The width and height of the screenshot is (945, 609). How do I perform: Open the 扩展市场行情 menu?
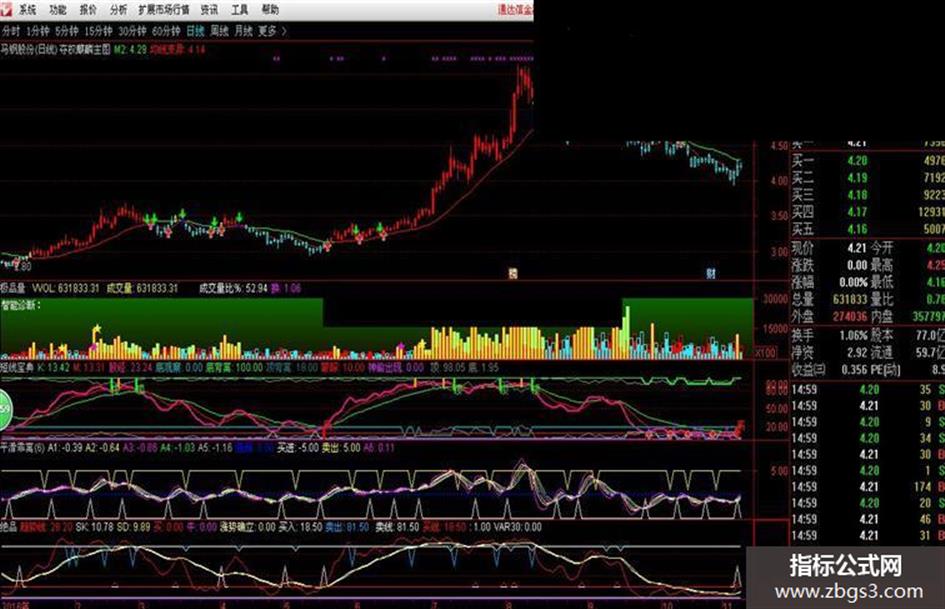click(x=163, y=10)
